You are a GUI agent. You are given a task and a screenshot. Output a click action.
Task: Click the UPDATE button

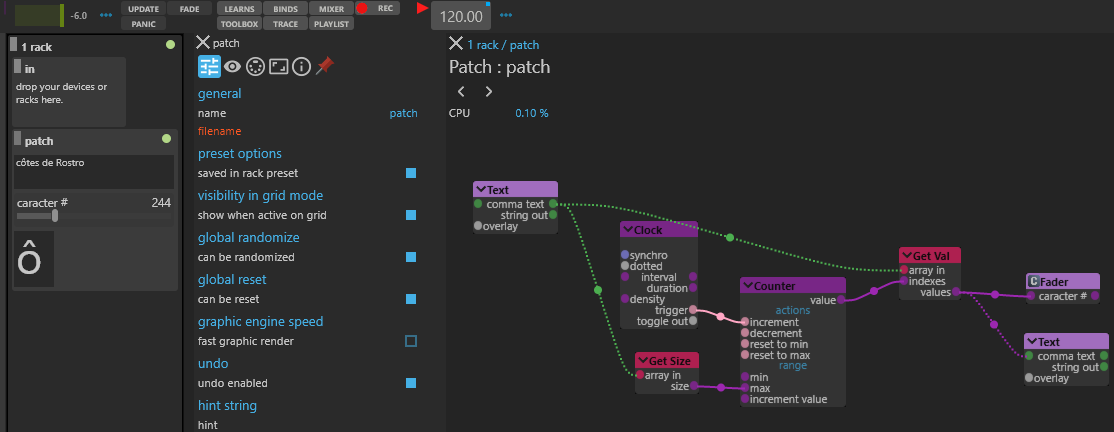[144, 8]
